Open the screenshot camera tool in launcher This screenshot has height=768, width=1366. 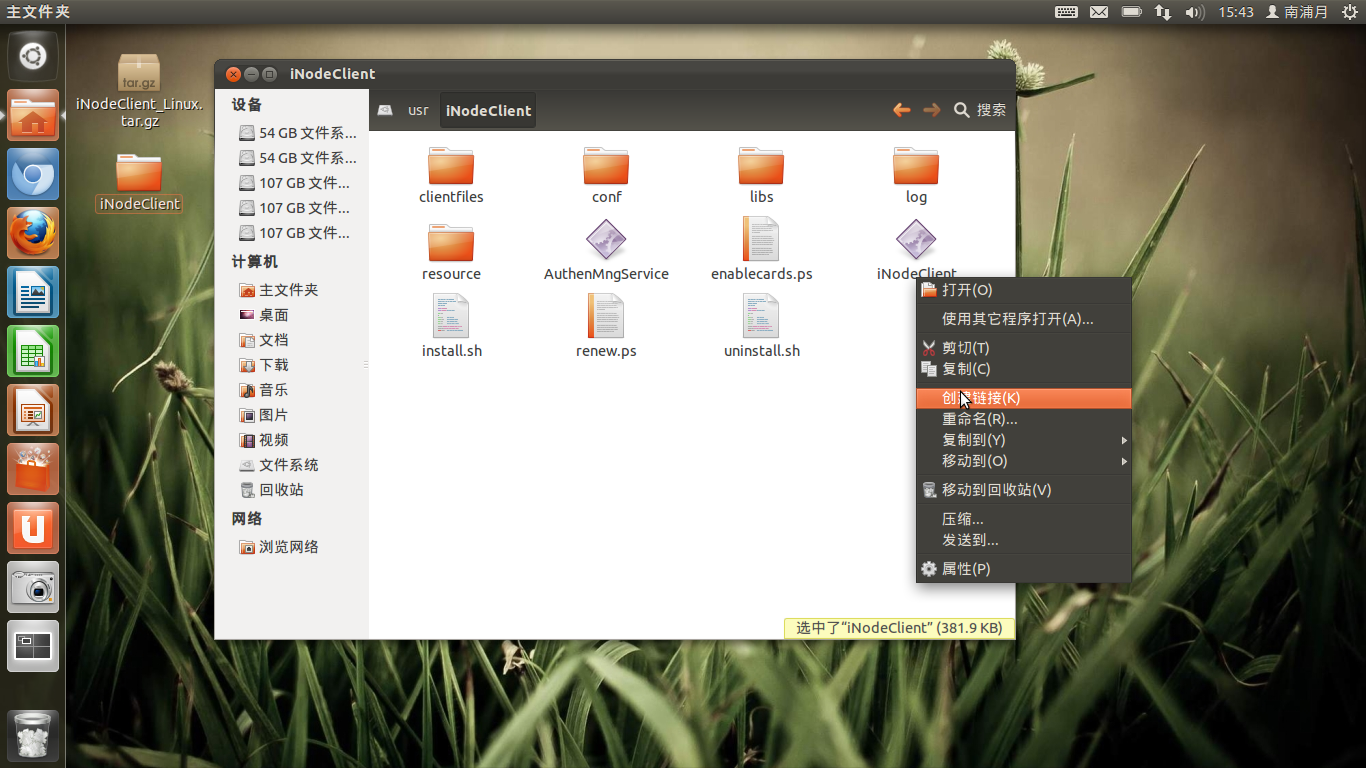(33, 587)
